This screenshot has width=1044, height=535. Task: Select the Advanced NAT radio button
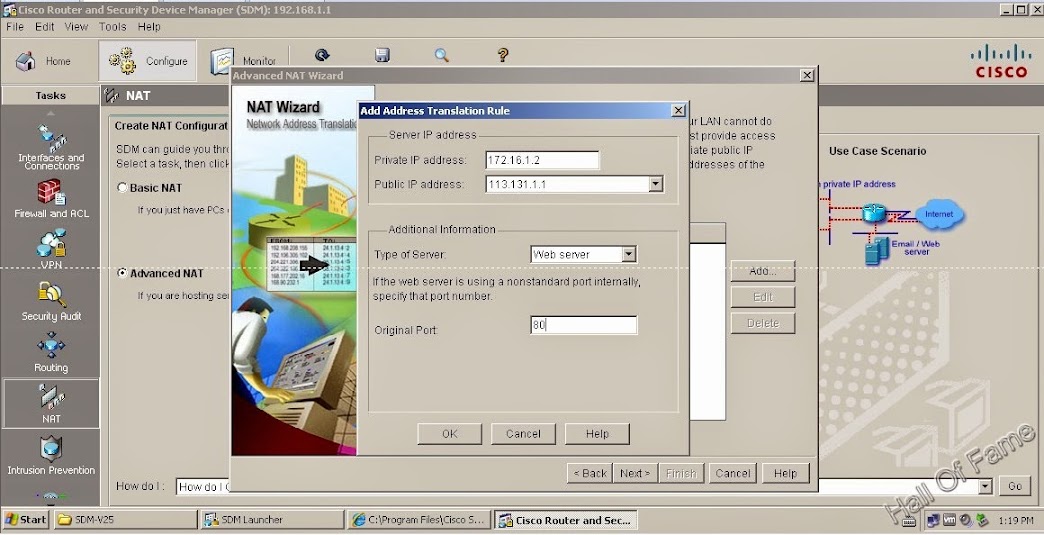click(122, 273)
